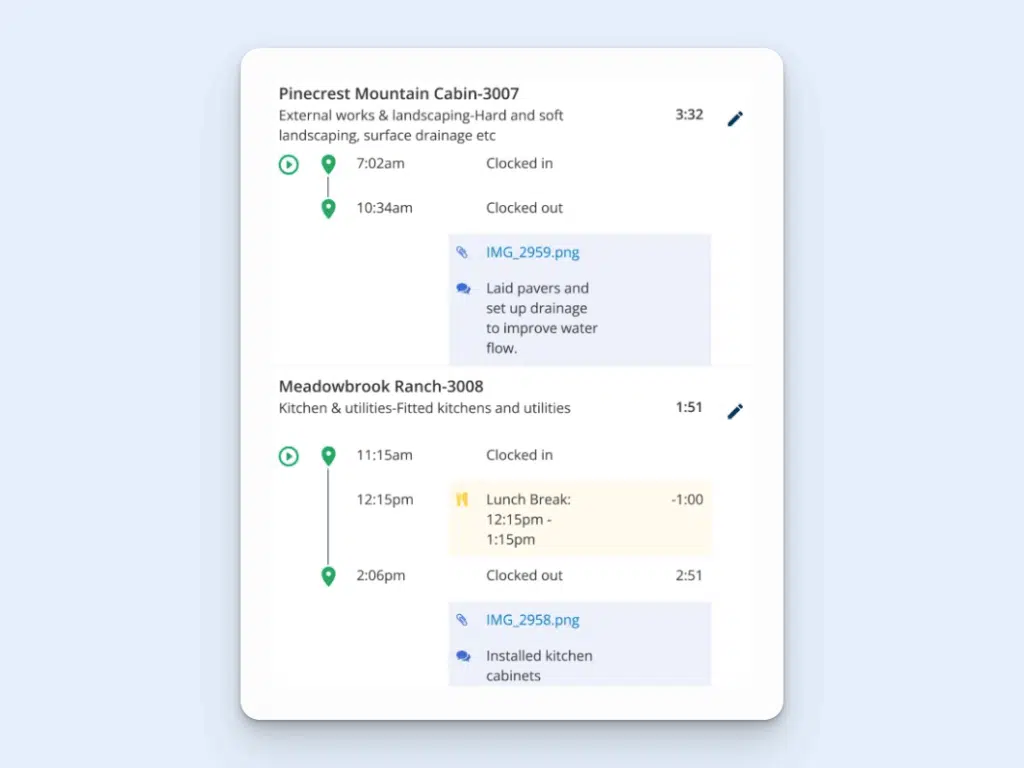The width and height of the screenshot is (1024, 768).
Task: Click the 2:06pm clock-out location pin
Action: point(328,575)
